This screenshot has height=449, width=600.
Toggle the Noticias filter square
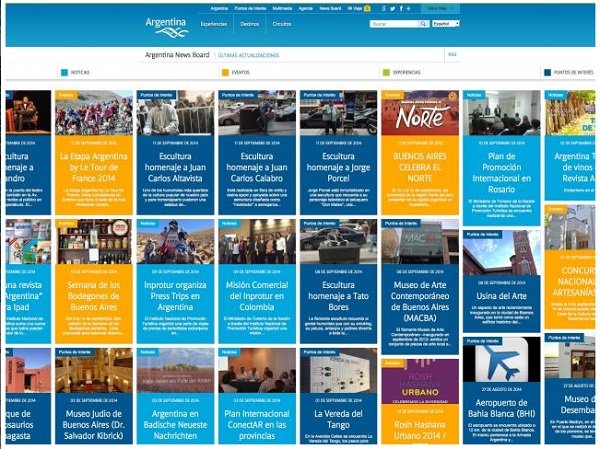(x=64, y=73)
